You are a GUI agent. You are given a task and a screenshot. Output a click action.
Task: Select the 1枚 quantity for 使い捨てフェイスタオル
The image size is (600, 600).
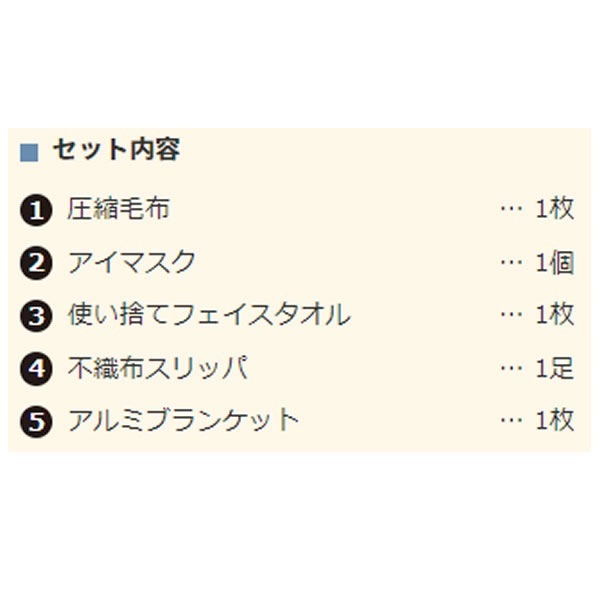[555, 315]
